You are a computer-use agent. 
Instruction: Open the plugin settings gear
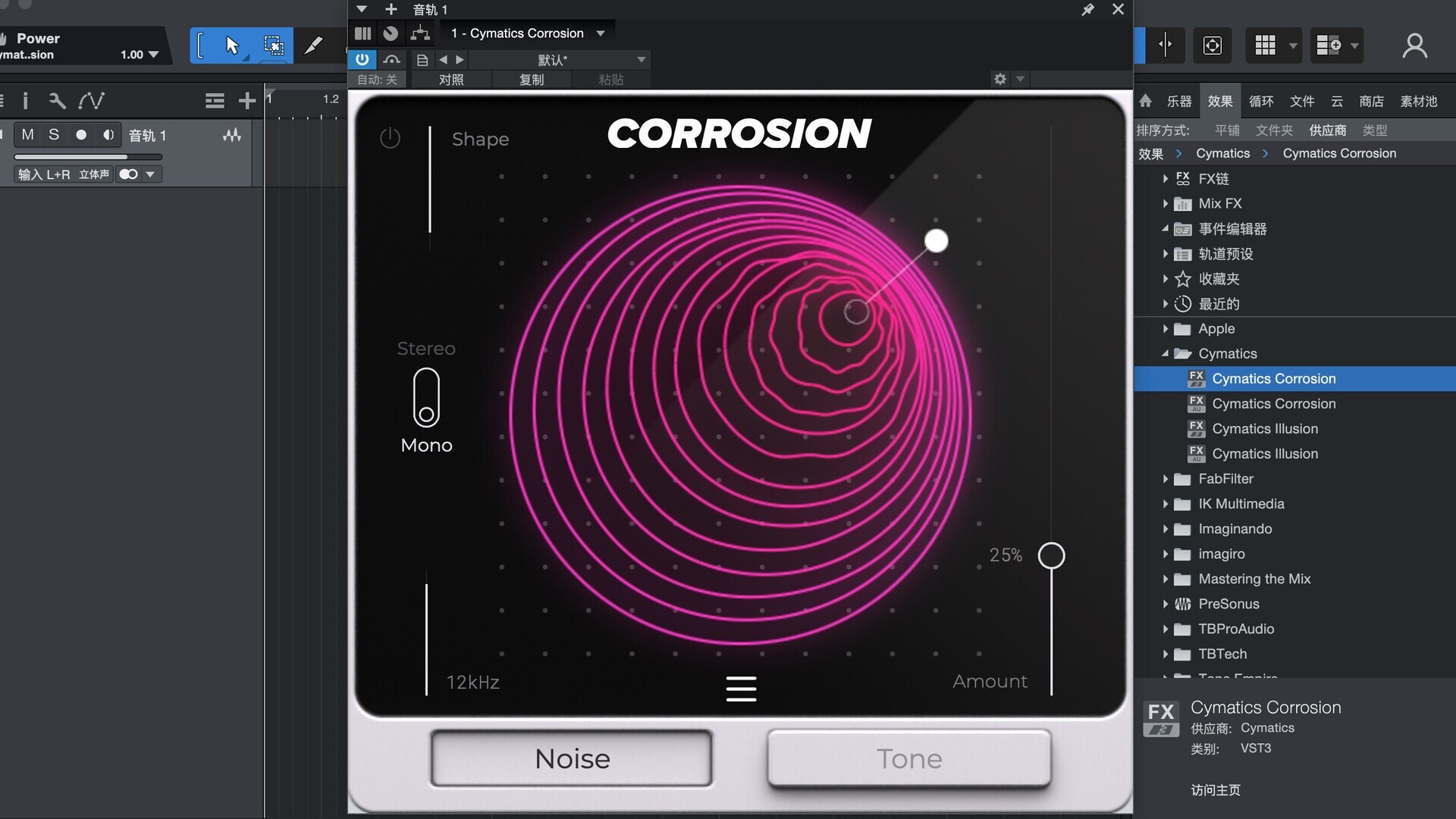[1000, 79]
